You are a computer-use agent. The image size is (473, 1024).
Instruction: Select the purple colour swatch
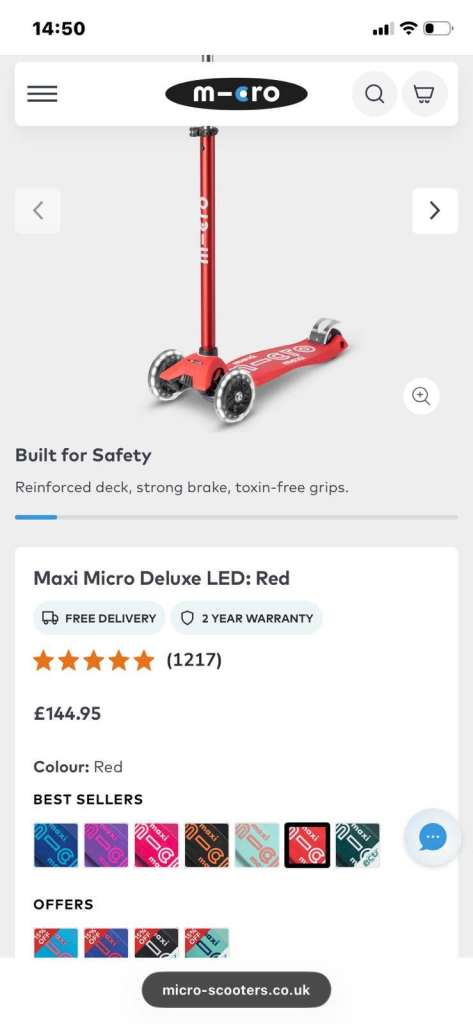(x=106, y=845)
